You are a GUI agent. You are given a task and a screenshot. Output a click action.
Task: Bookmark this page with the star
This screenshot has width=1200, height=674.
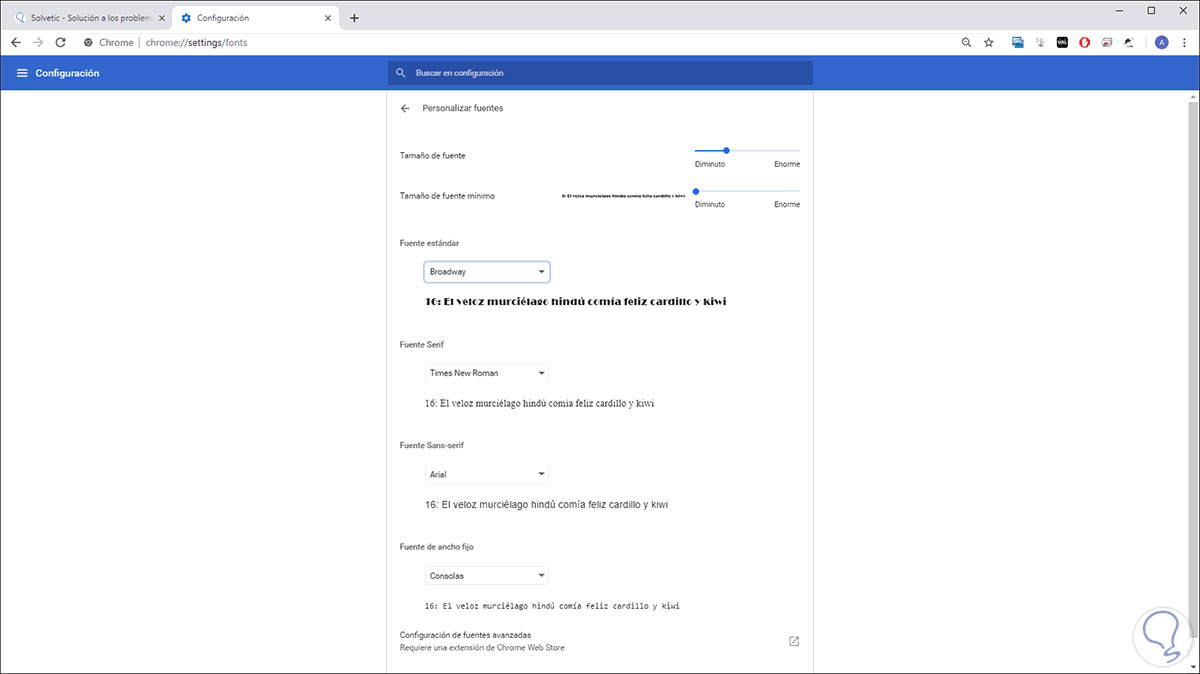[989, 43]
